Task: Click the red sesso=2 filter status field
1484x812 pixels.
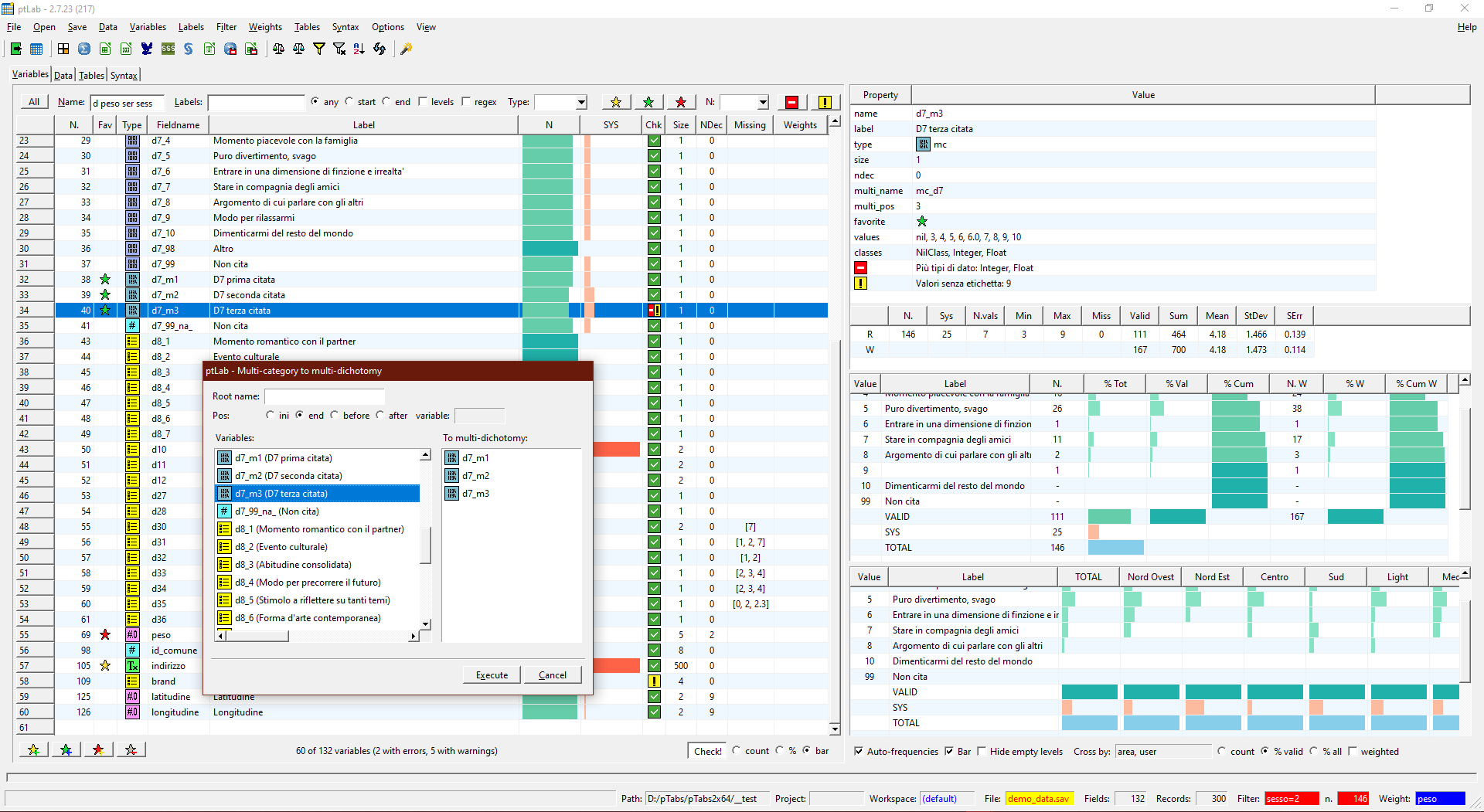Action: coord(1292,798)
